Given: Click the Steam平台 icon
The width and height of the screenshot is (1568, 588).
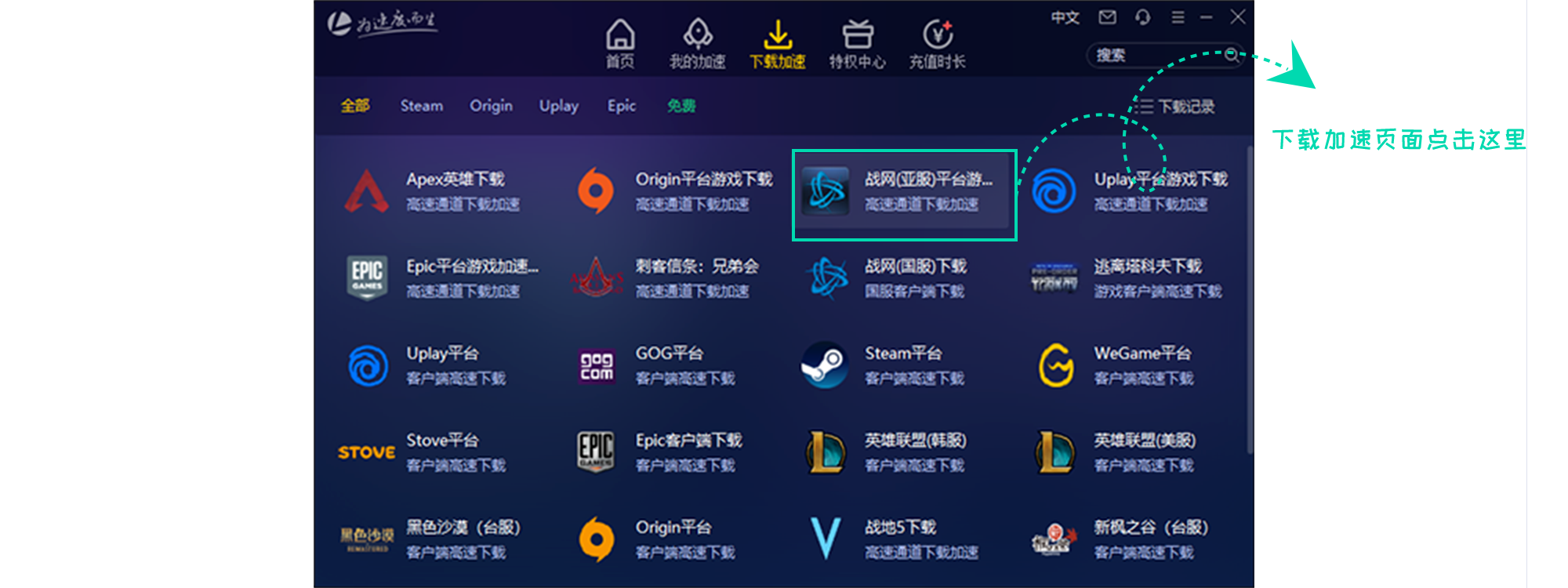Looking at the screenshot, I should coord(825,365).
